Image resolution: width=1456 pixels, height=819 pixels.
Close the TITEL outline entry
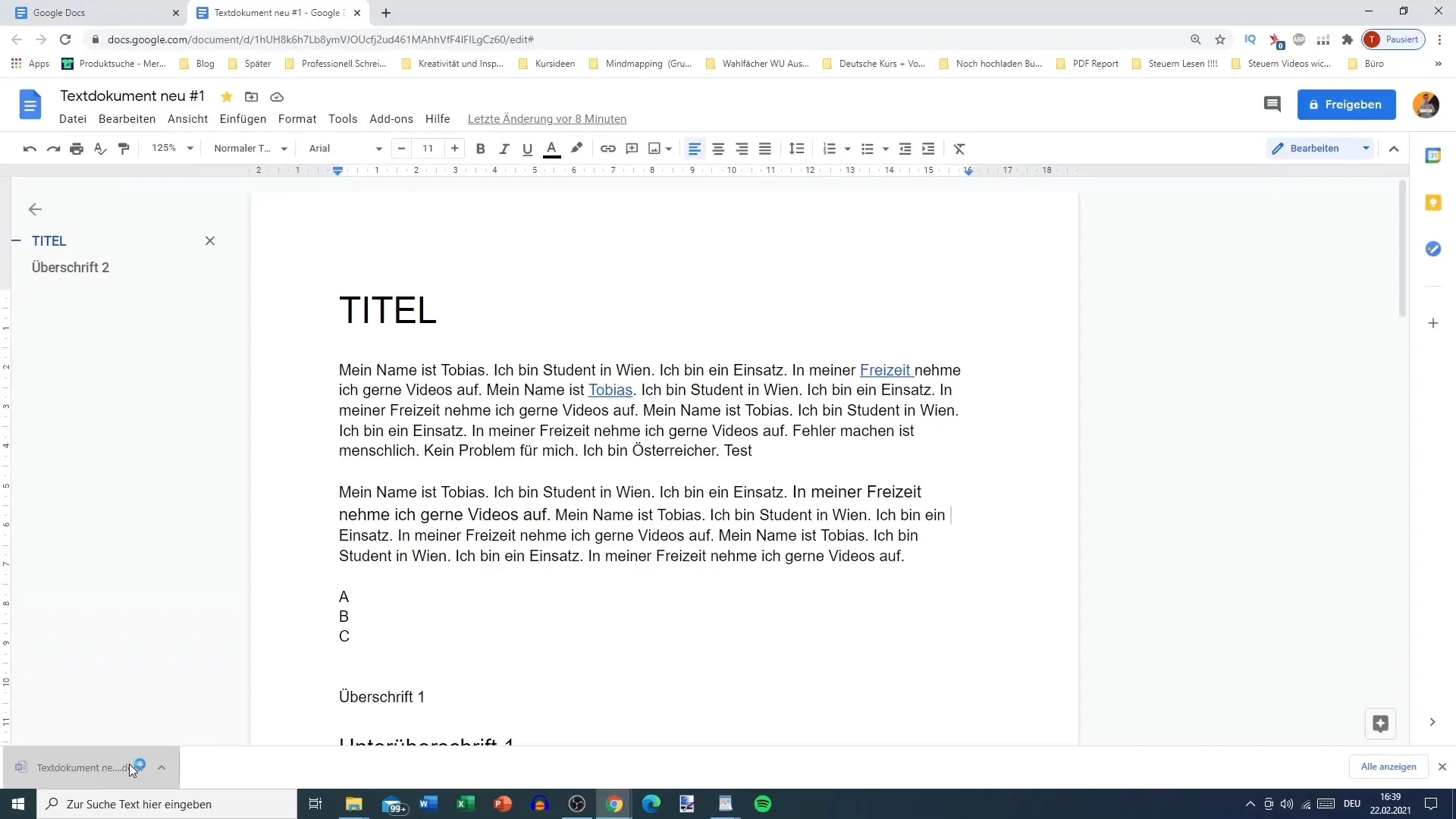[209, 240]
